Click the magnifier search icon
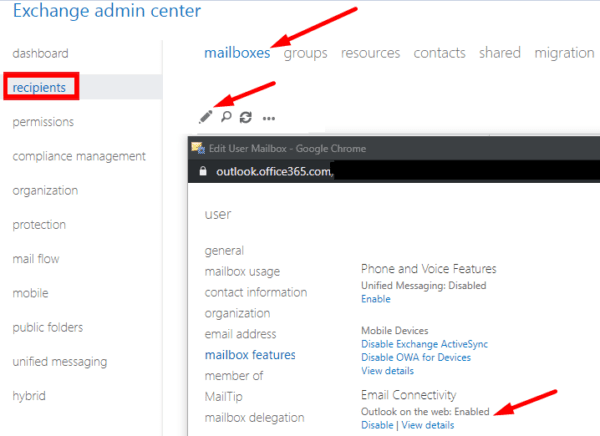The height and width of the screenshot is (436, 600). (226, 117)
